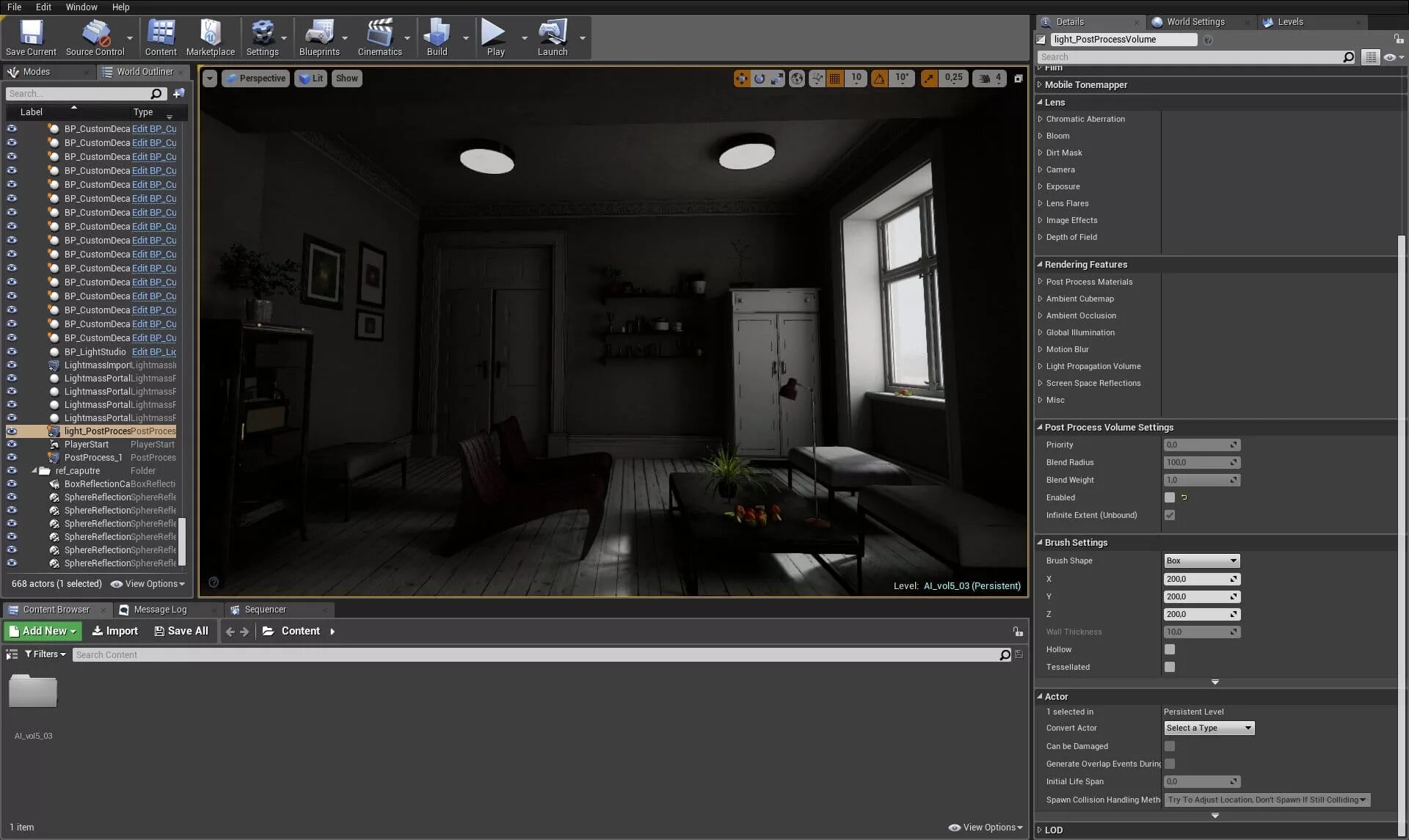Click the Import button in Content Browser

pyautogui.click(x=114, y=631)
